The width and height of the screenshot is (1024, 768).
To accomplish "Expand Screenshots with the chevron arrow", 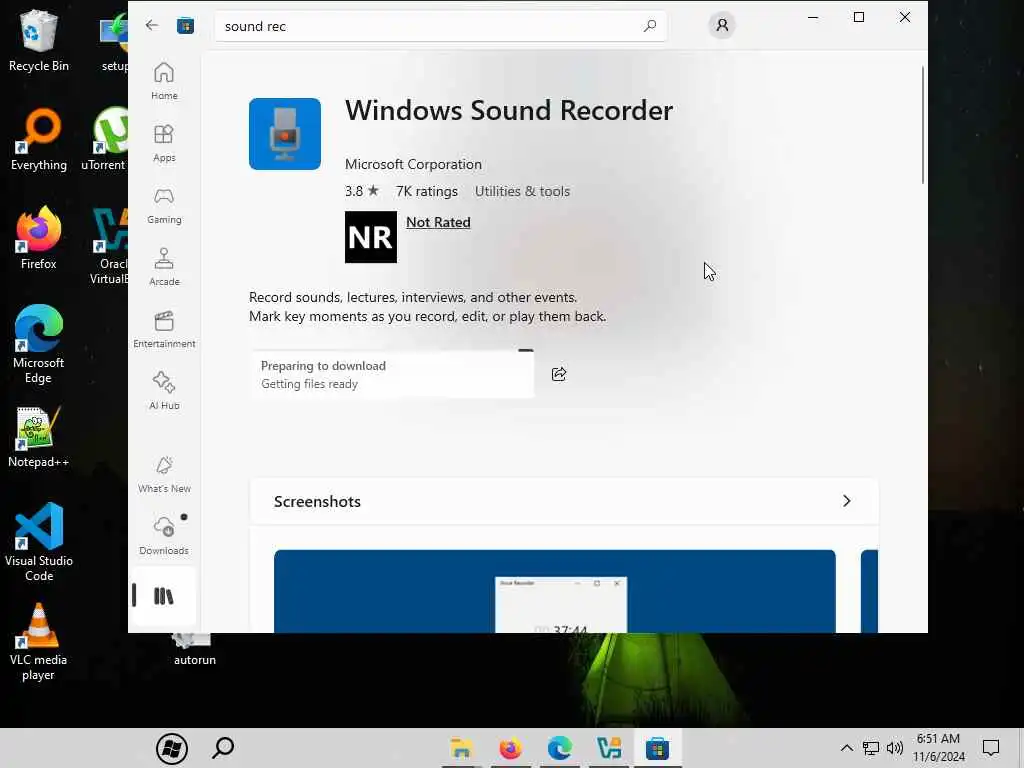I will point(846,501).
